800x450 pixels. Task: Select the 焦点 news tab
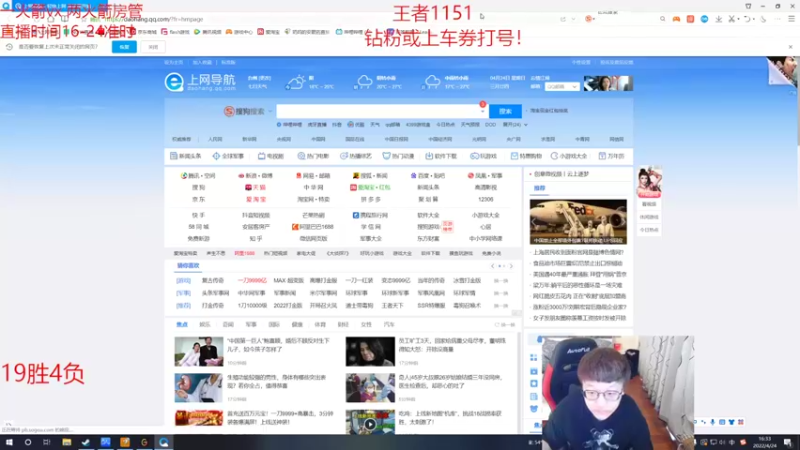pos(182,324)
